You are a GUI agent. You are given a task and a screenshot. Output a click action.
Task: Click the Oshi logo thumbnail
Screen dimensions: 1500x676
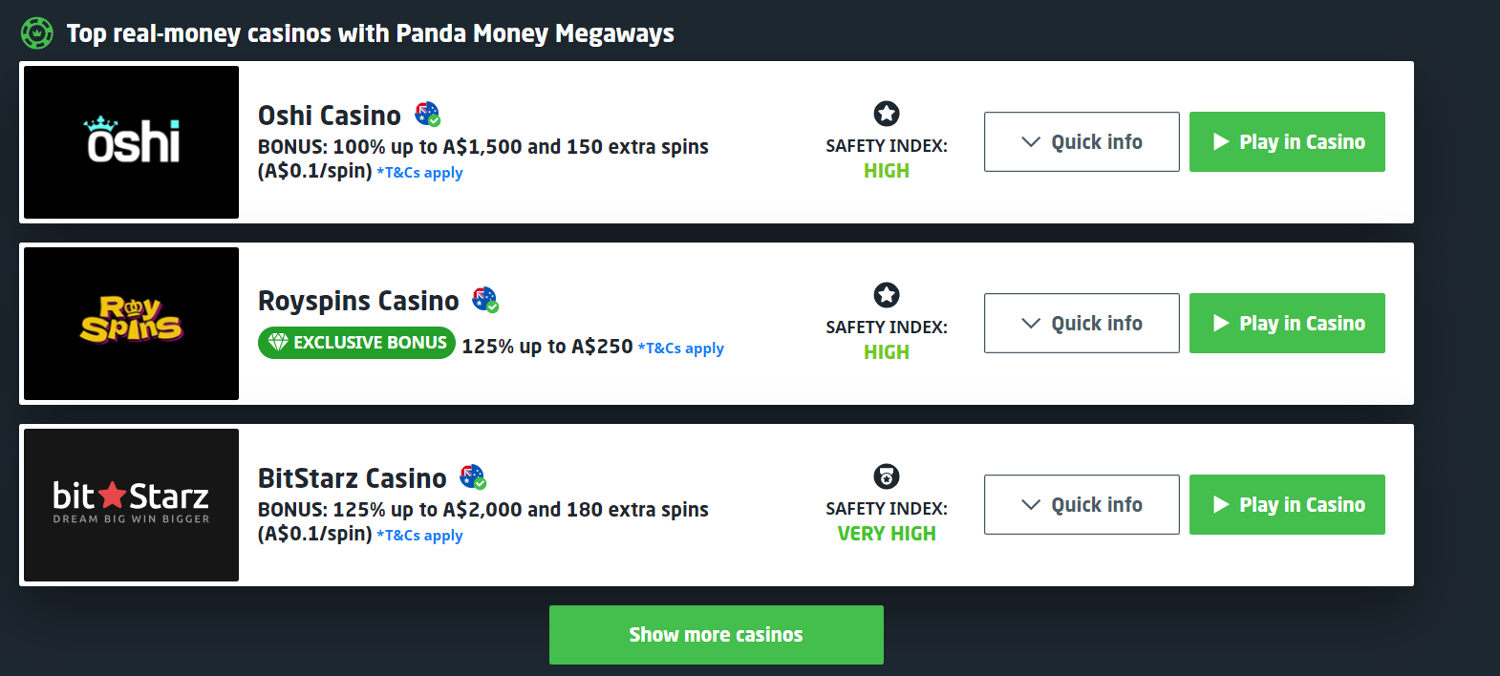[x=131, y=142]
